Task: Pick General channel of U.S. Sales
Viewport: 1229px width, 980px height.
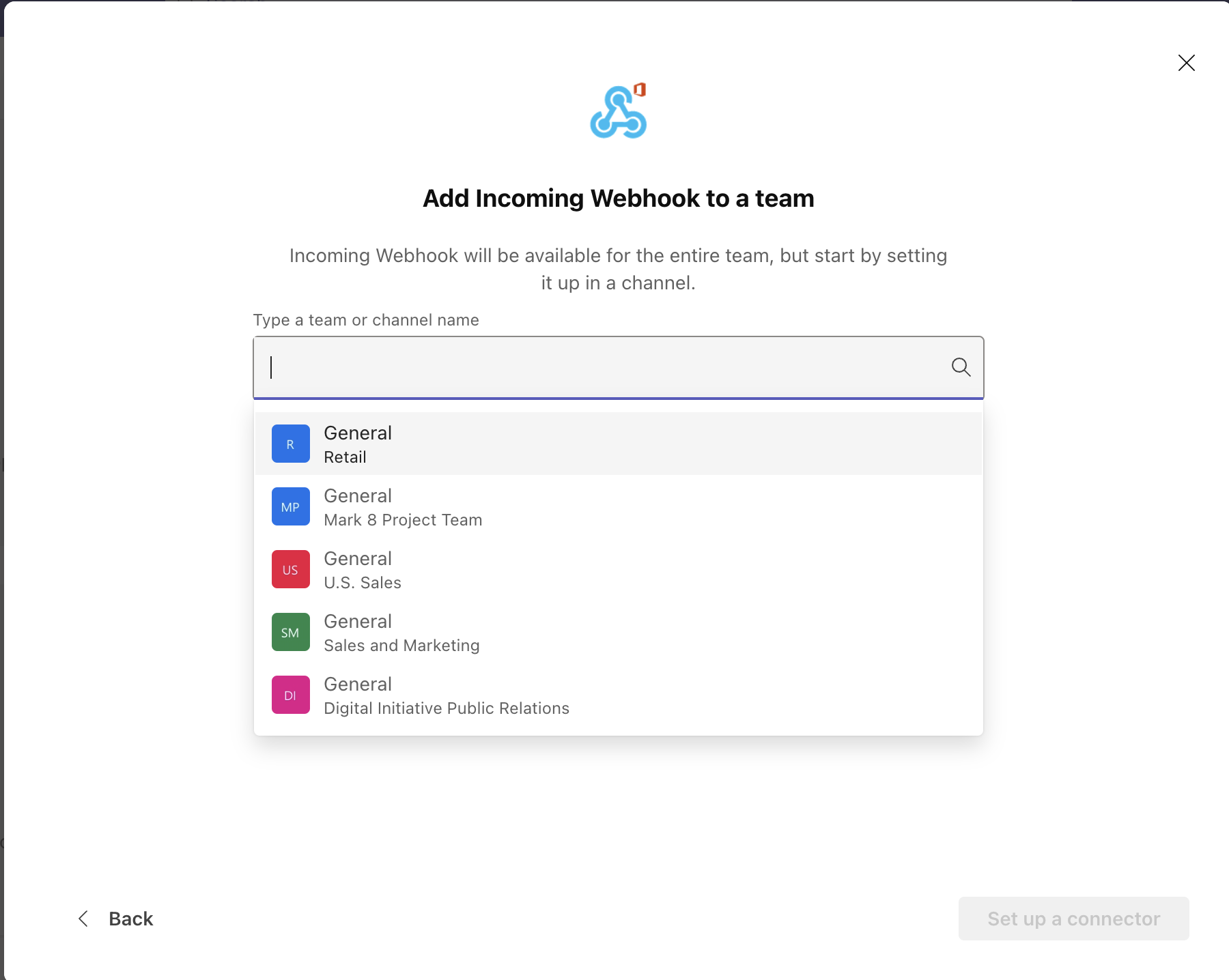Action: click(619, 569)
